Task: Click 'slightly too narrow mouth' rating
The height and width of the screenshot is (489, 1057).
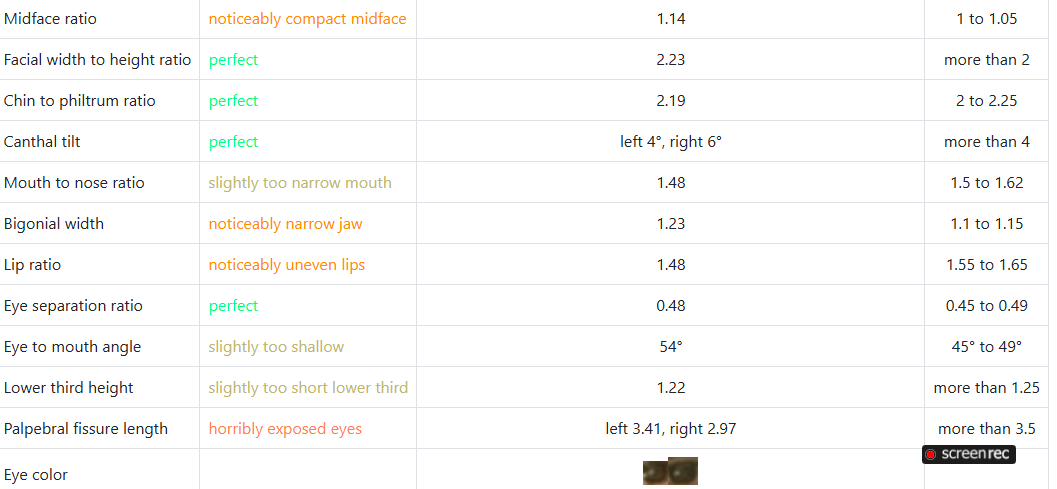Action: (x=300, y=183)
